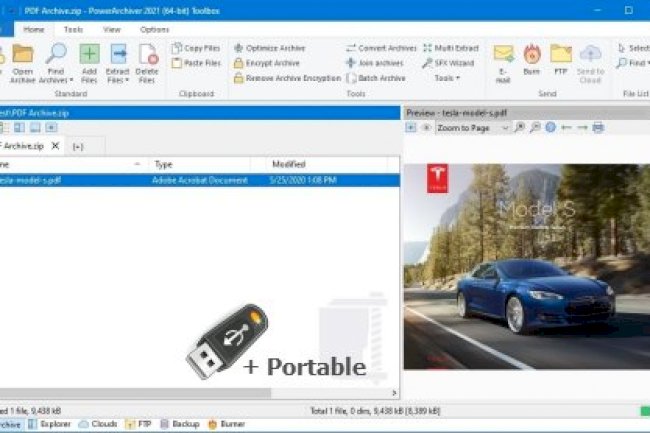The height and width of the screenshot is (433, 650).
Task: Go to previous page with the left arrow
Action: point(566,128)
